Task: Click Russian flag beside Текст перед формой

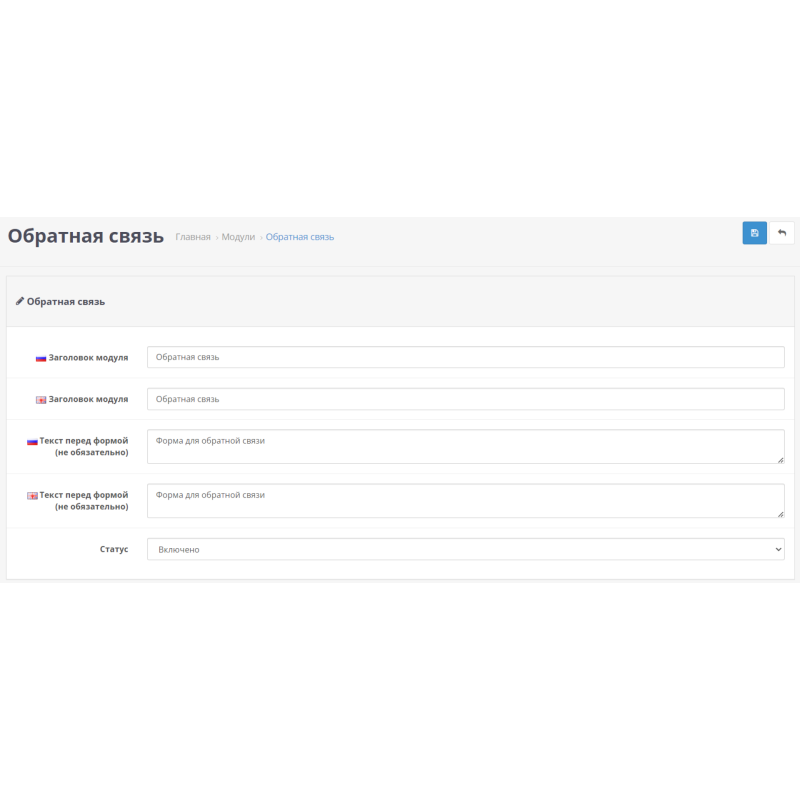Action: coord(32,441)
